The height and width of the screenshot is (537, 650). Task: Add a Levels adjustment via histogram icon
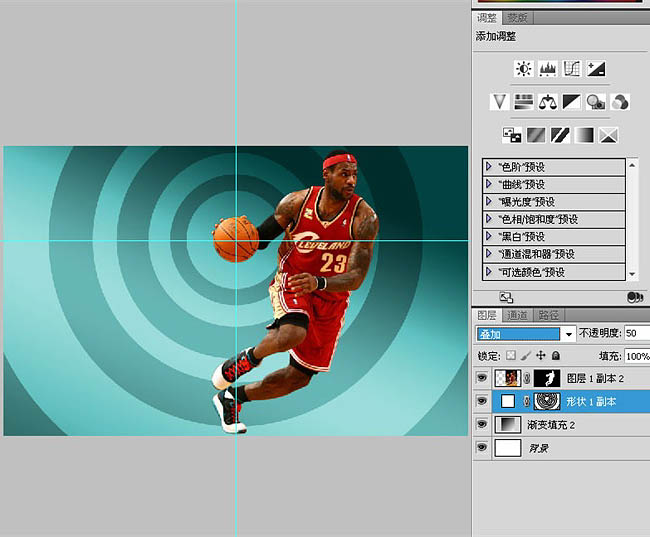548,69
